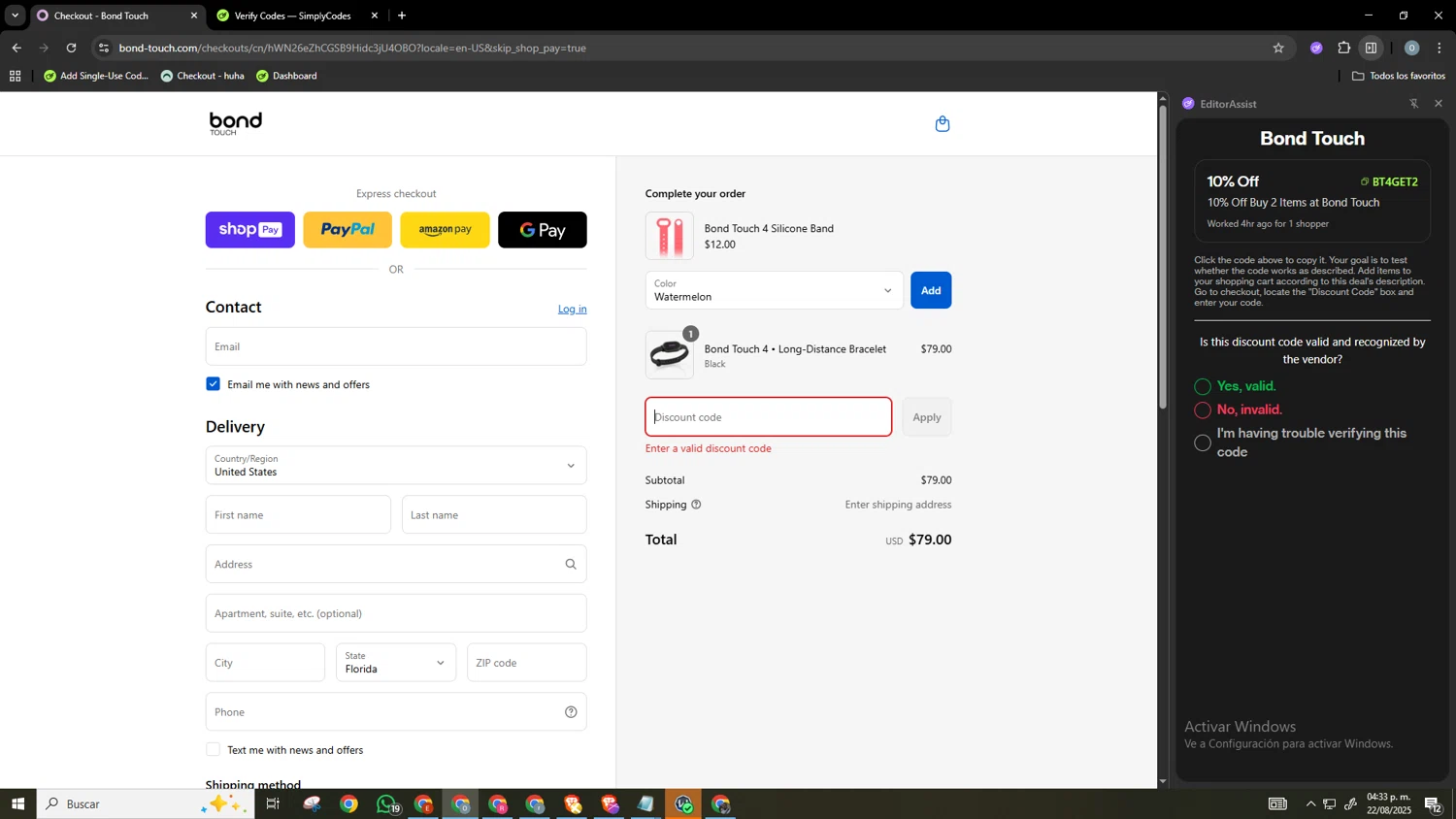Screen dimensions: 1456x819
Task: Switch to Checkout - Bond Touch tab
Action: (x=116, y=16)
